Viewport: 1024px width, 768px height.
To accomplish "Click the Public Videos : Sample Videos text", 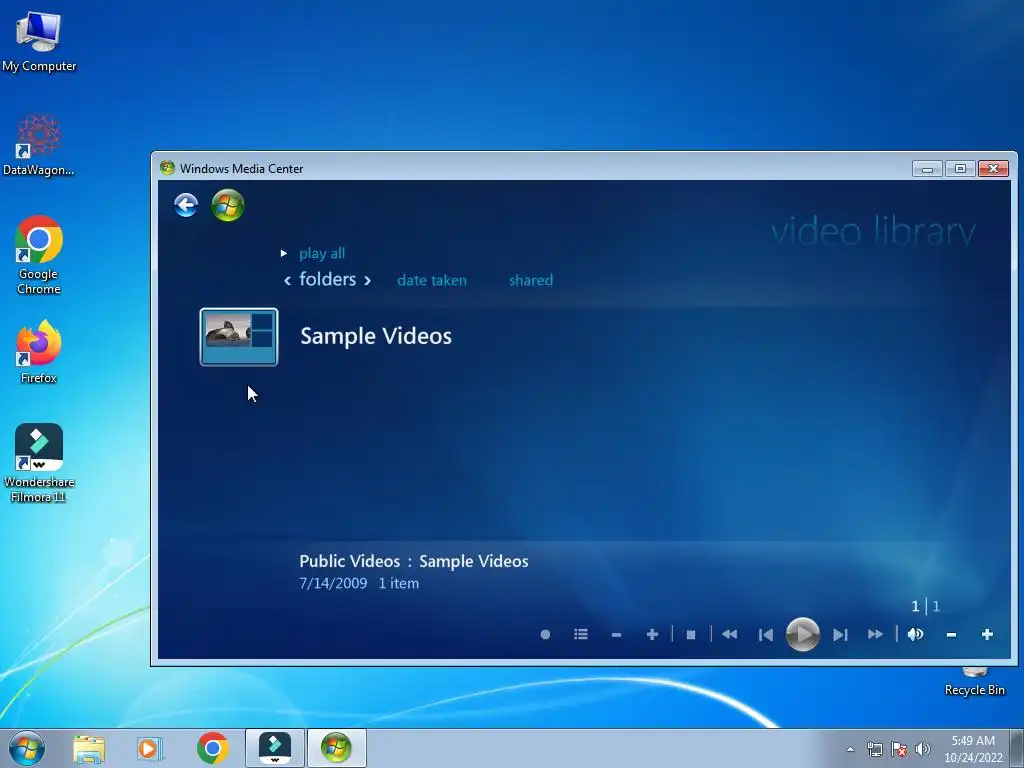I will pyautogui.click(x=413, y=561).
